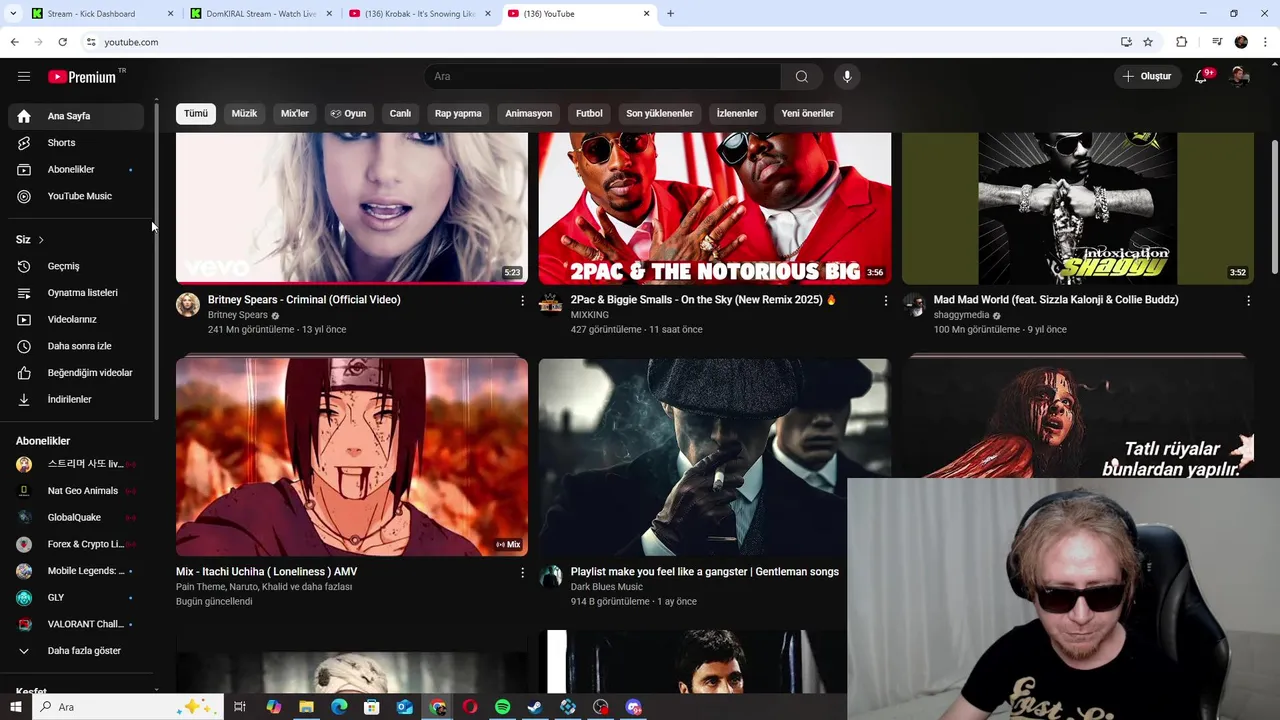Open GlobalQuake channel subscription
1280x720 pixels.
pos(76,517)
